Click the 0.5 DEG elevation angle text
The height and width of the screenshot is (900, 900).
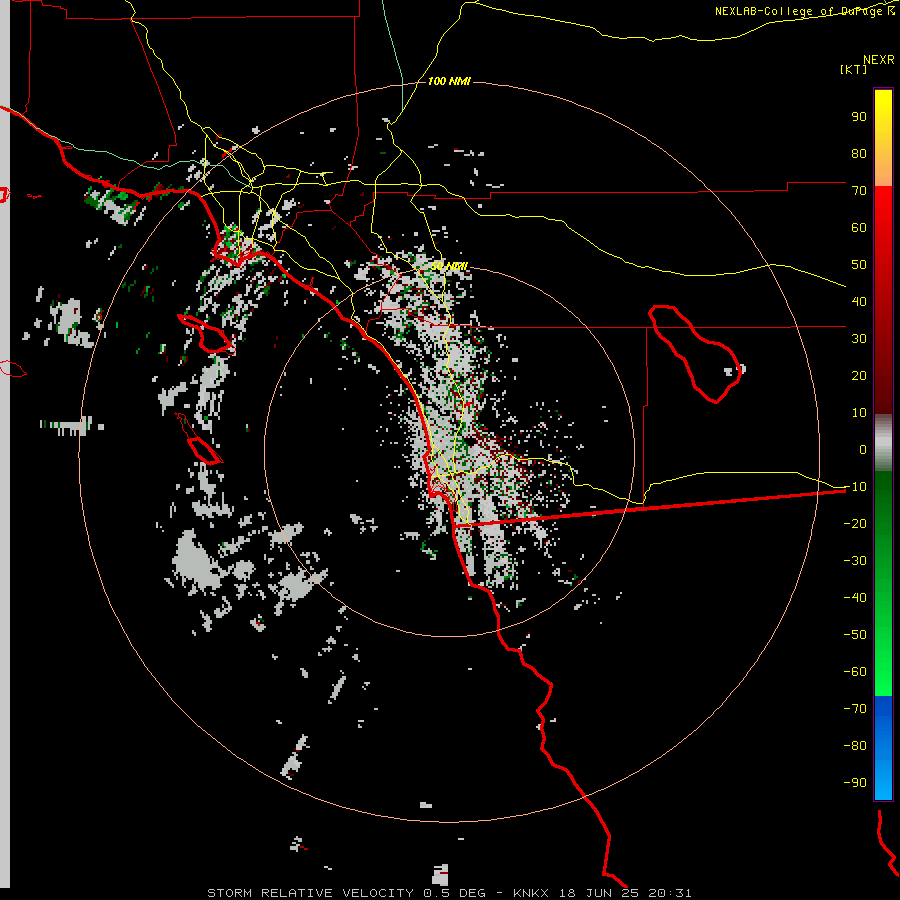(455, 893)
